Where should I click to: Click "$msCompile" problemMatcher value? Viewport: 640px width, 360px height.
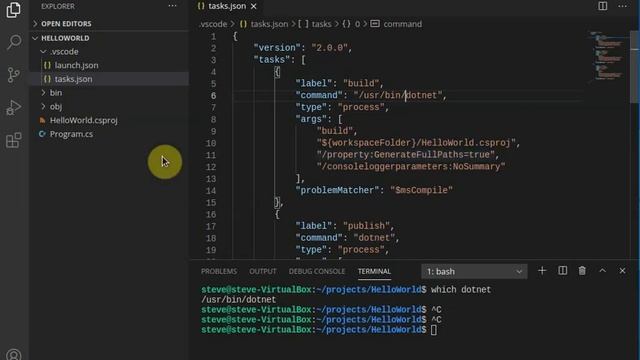pos(421,191)
